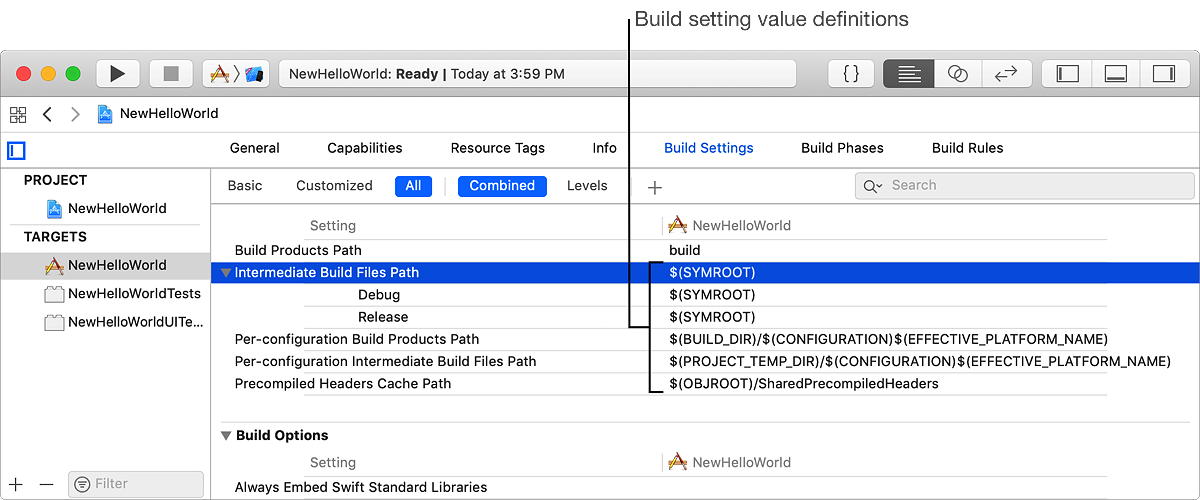Toggle the debug area pane
1200x500 pixels.
tap(1115, 74)
